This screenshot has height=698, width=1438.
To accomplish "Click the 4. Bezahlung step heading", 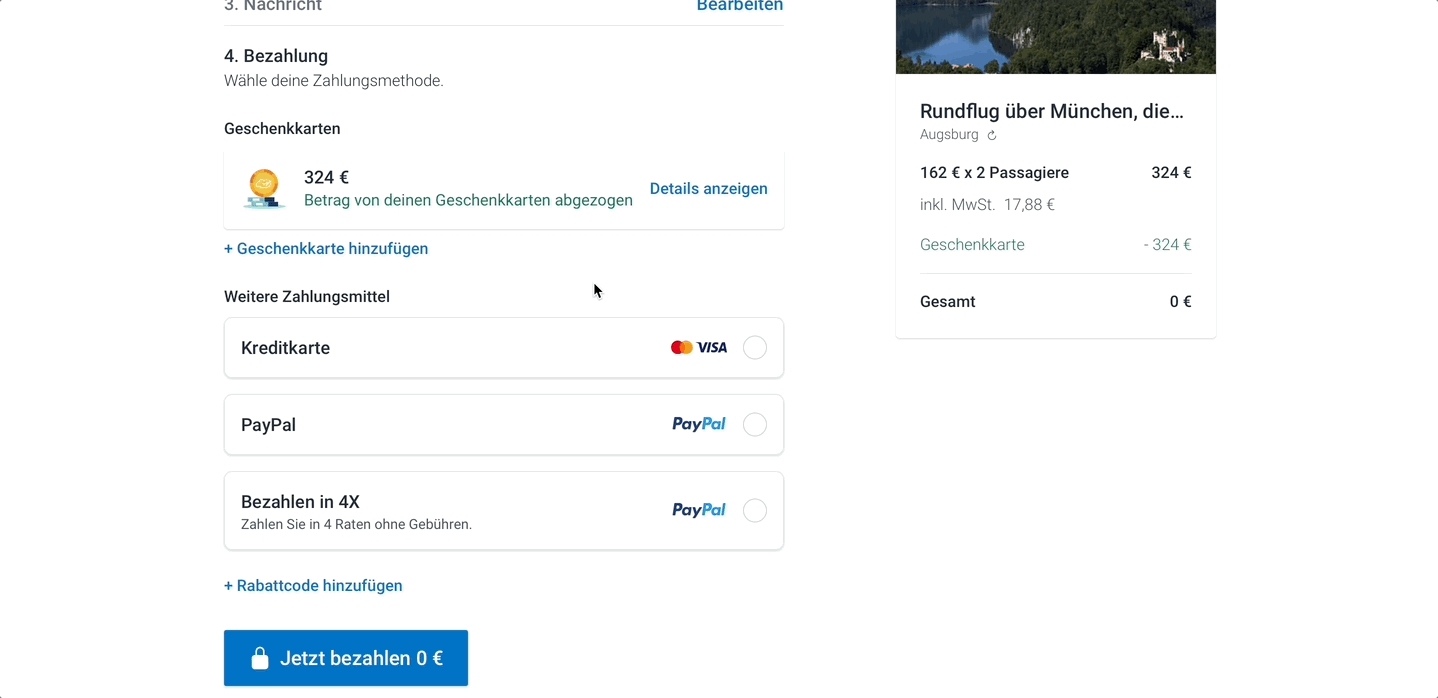I will coord(276,56).
